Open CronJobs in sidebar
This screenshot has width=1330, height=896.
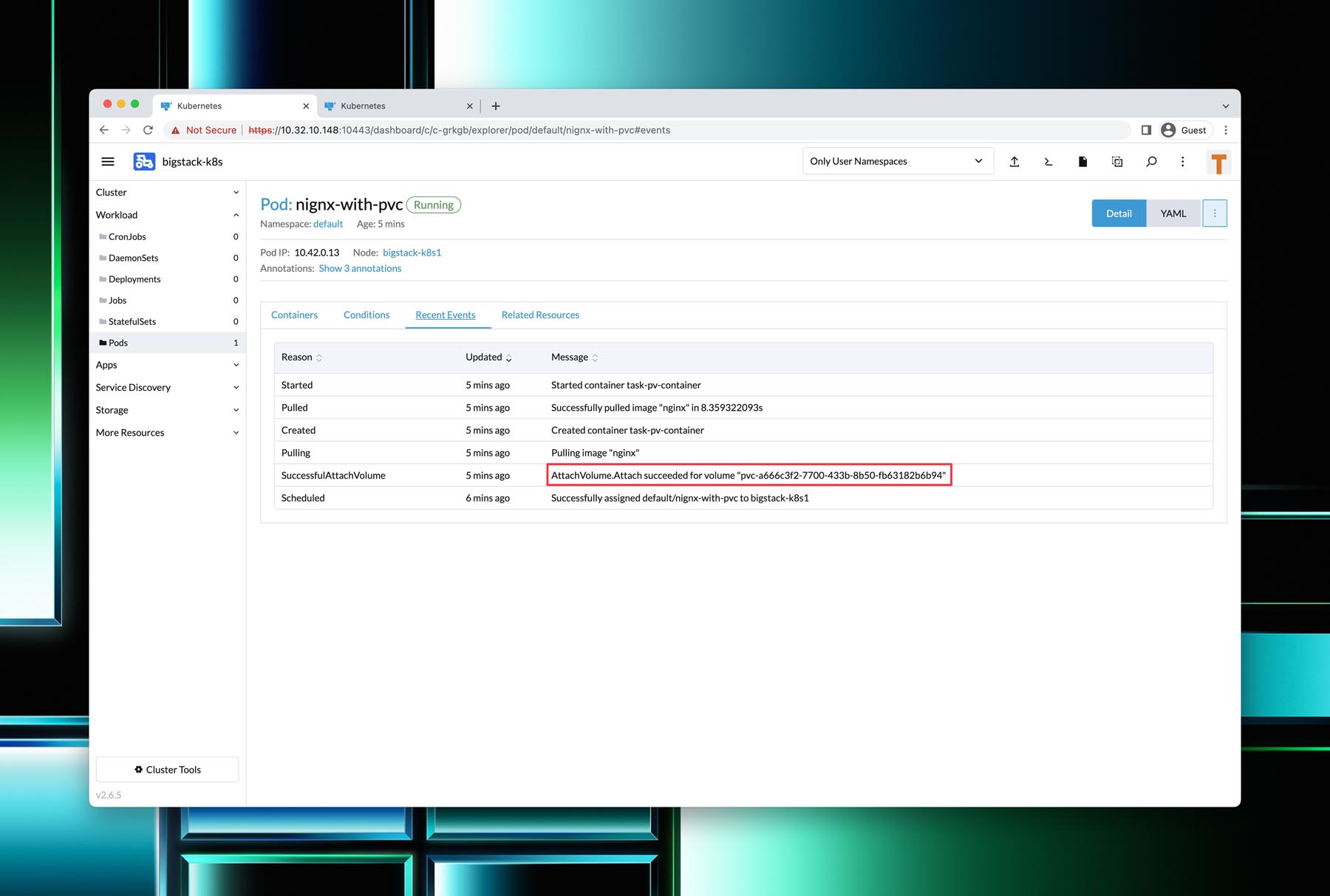tap(167, 237)
